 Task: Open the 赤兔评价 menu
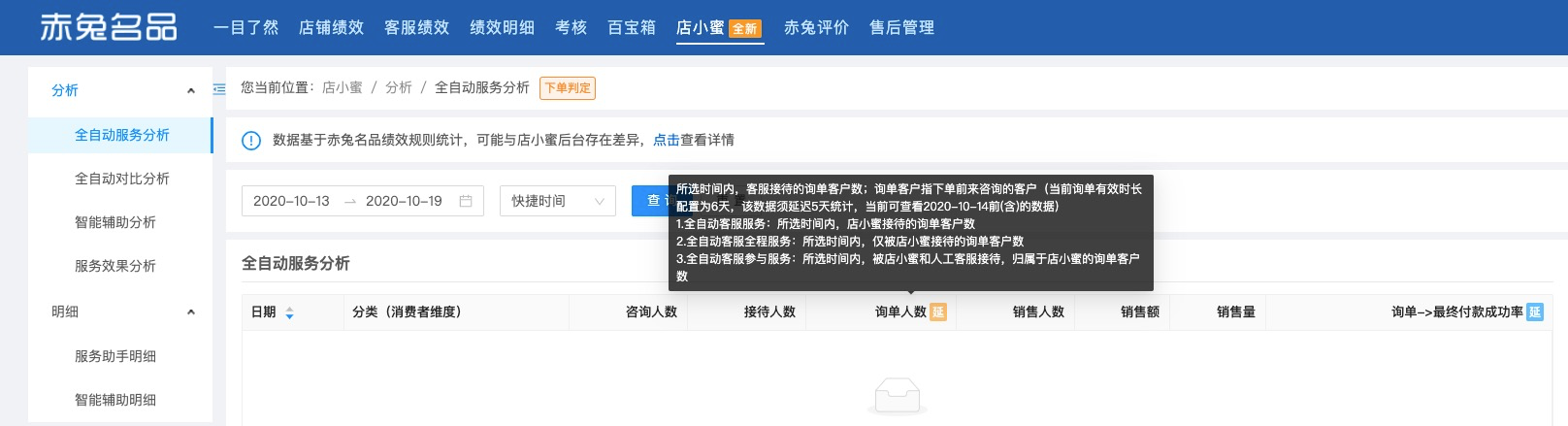[x=816, y=27]
